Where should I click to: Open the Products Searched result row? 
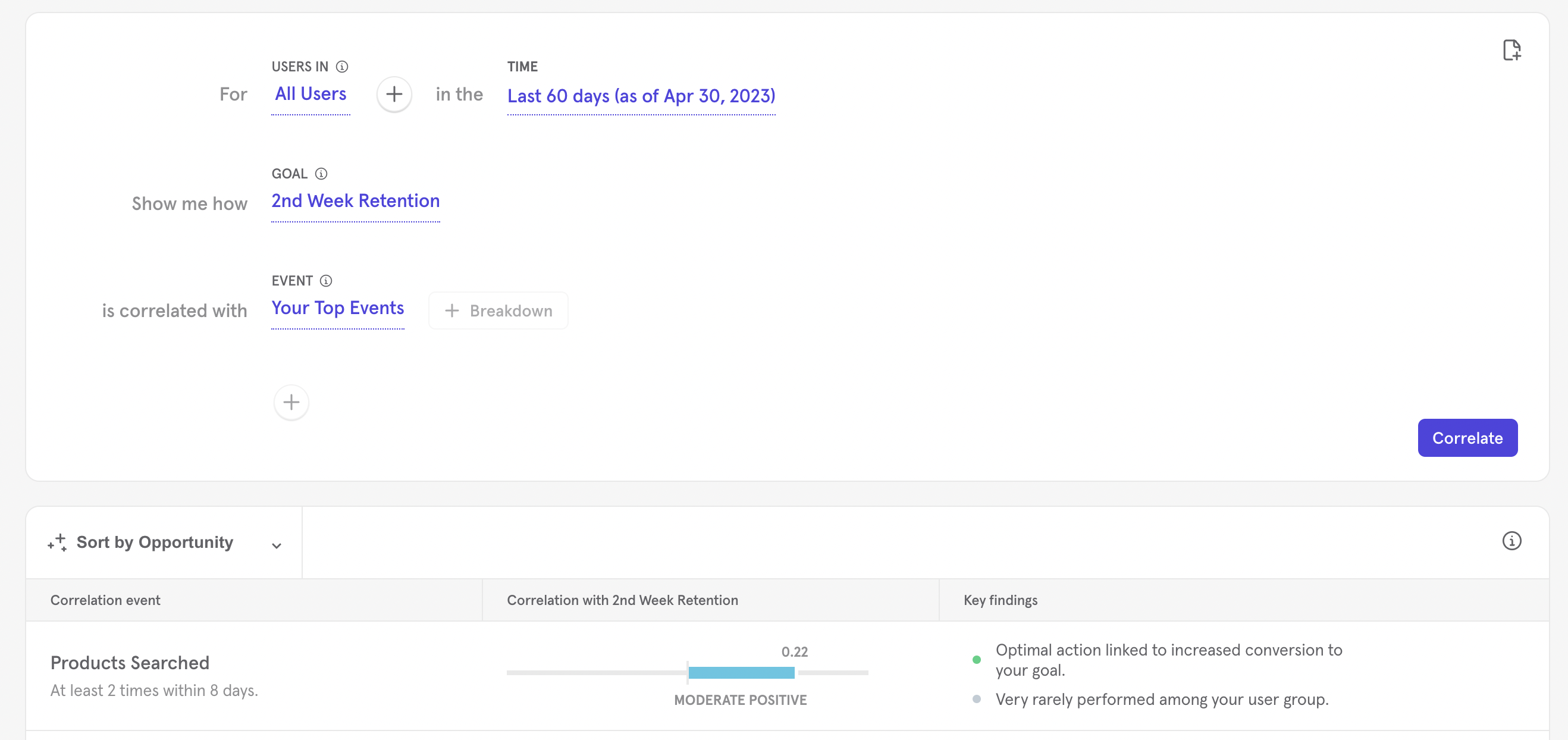coord(130,663)
